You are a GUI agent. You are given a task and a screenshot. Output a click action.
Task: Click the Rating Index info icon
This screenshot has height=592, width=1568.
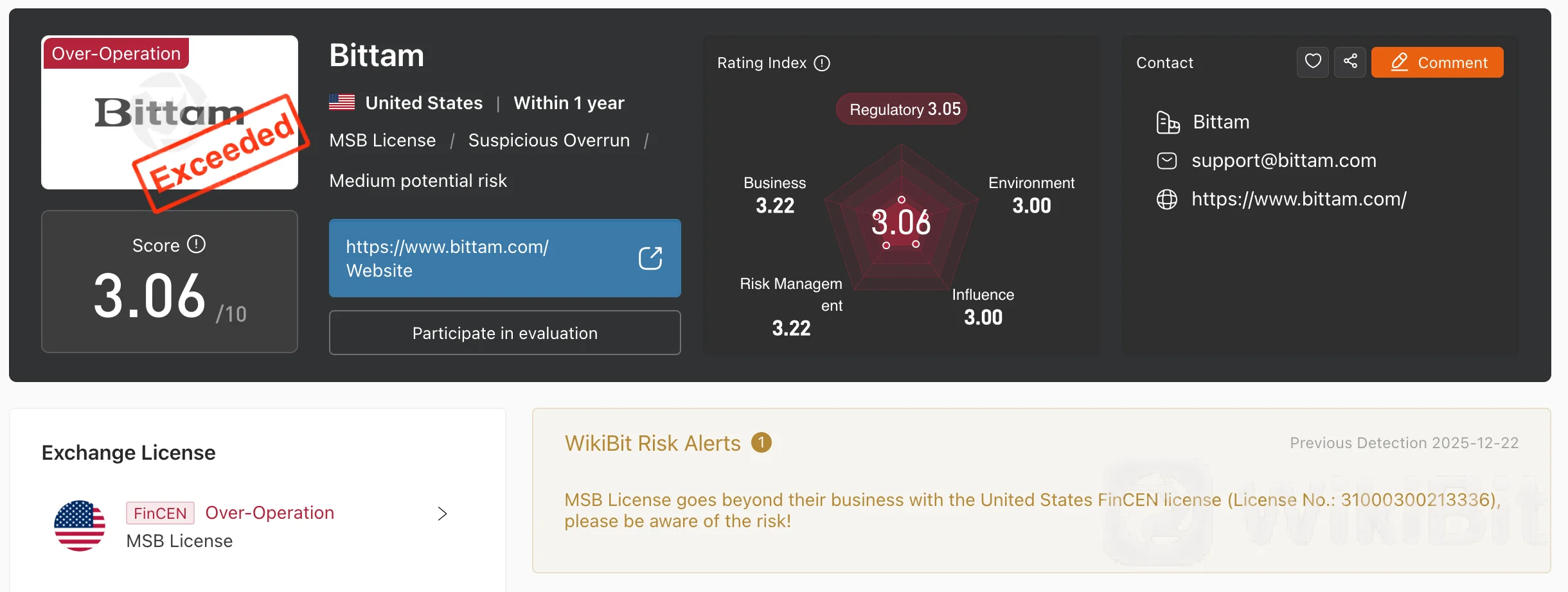(822, 63)
